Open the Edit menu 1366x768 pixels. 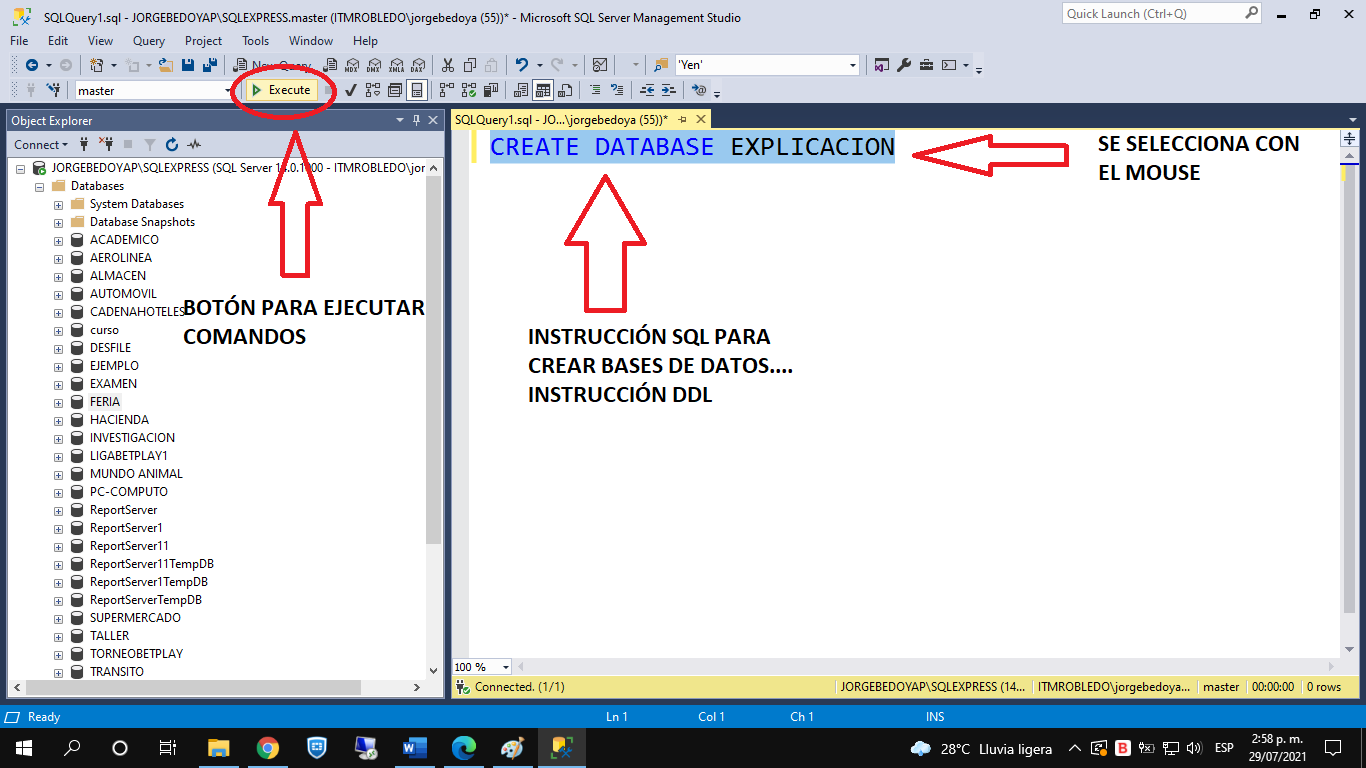[58, 41]
